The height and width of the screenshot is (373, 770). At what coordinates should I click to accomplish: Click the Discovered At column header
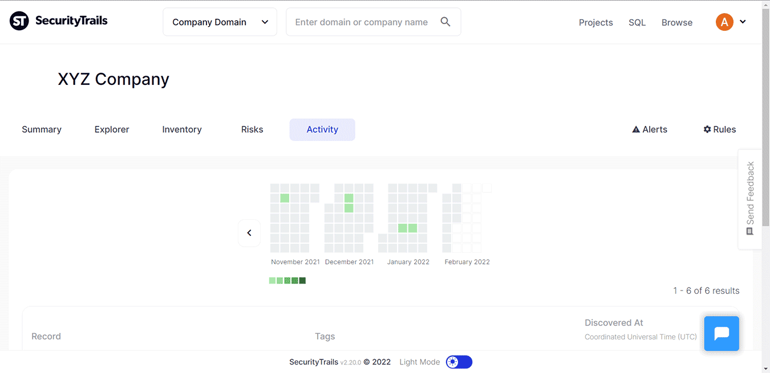coord(614,323)
